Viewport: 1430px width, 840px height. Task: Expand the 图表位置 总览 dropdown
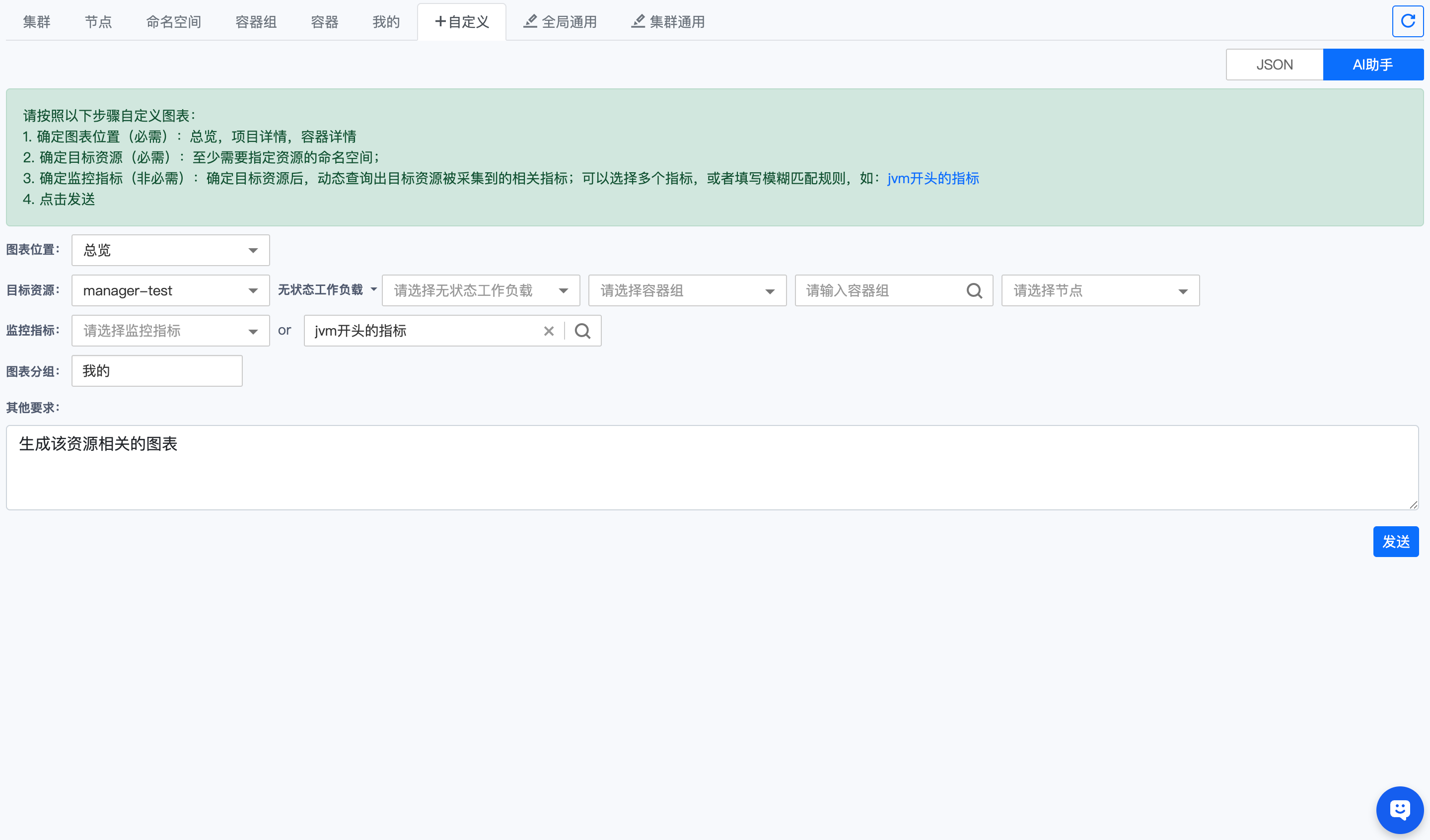click(170, 250)
